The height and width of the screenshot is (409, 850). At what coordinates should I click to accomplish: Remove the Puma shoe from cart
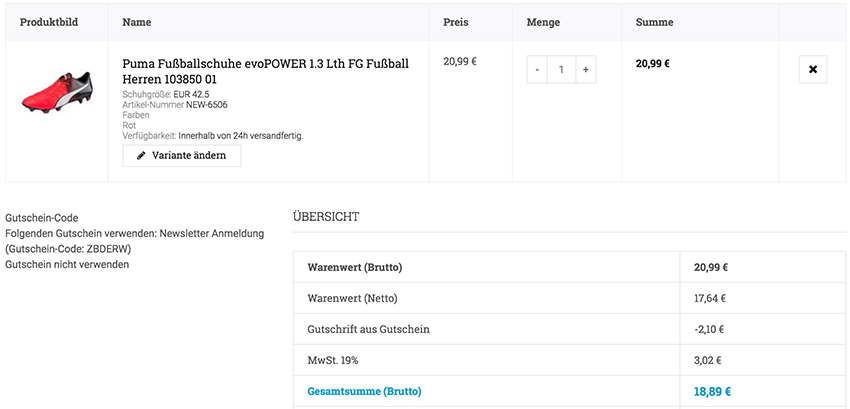point(812,69)
